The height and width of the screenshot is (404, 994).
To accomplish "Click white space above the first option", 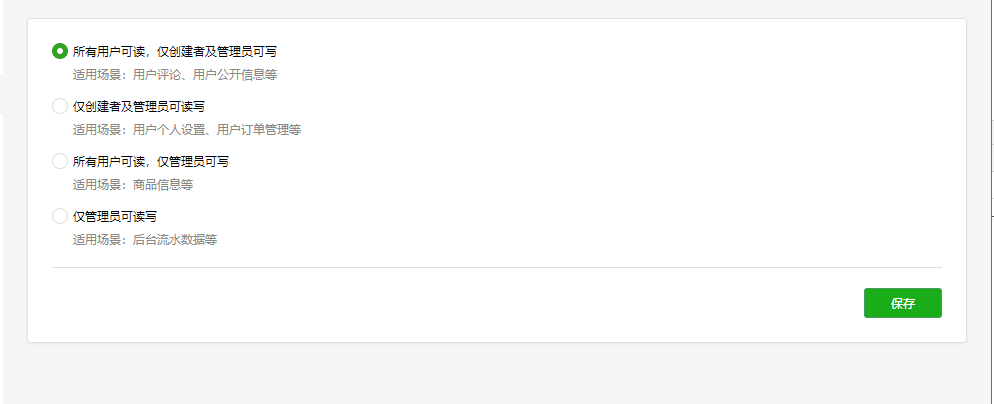I will pos(400,30).
